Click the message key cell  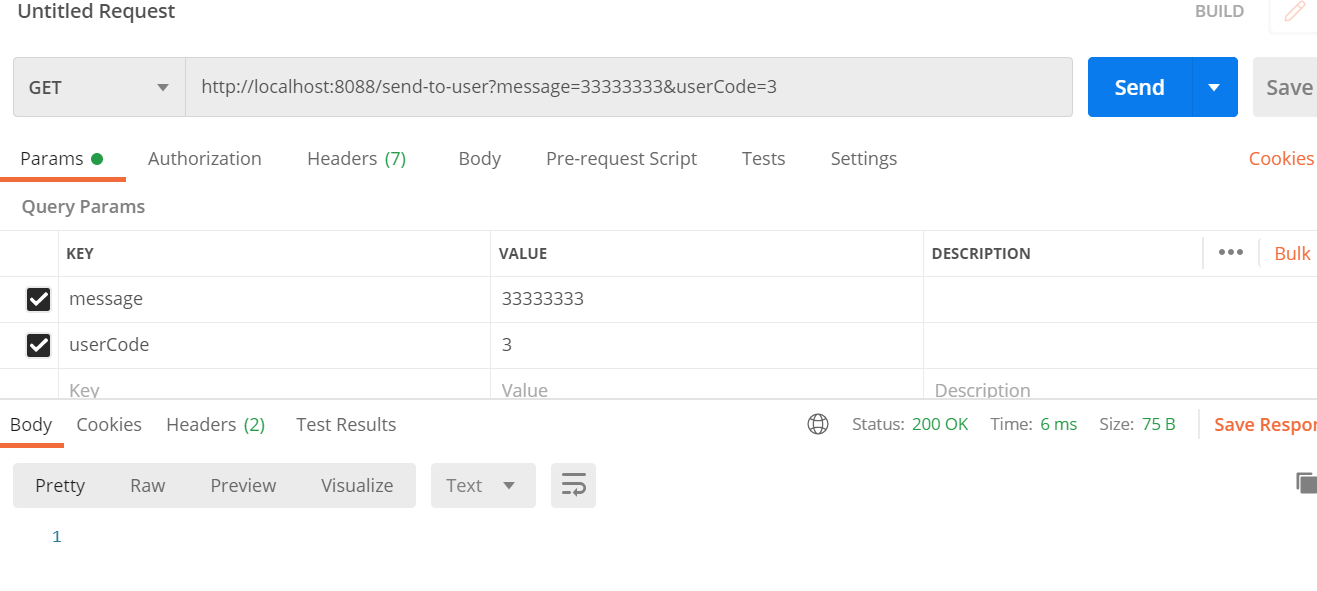274,299
